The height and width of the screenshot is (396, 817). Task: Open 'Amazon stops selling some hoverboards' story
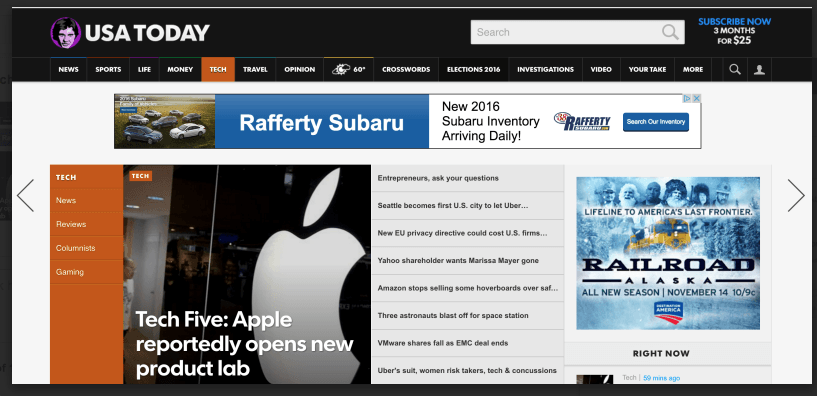tap(467, 288)
